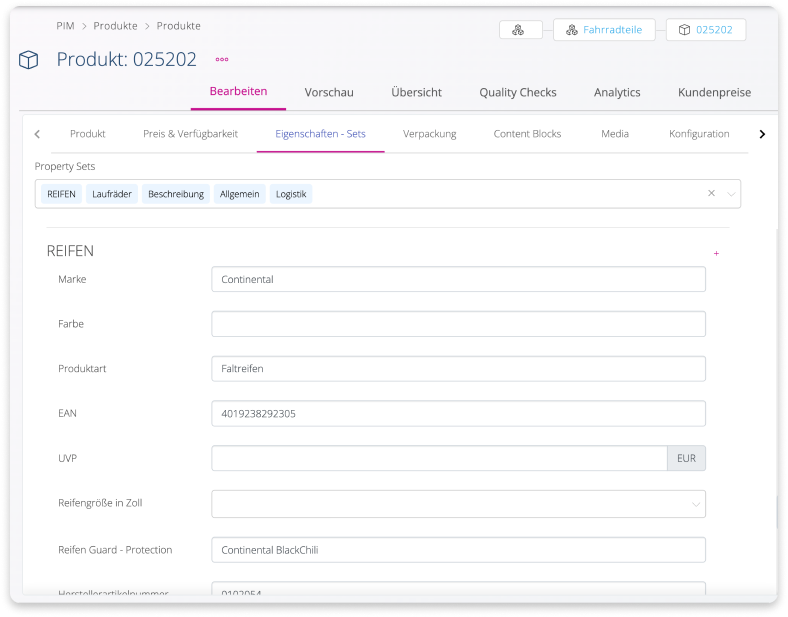
Task: Click into the Marke input field
Action: (x=458, y=280)
